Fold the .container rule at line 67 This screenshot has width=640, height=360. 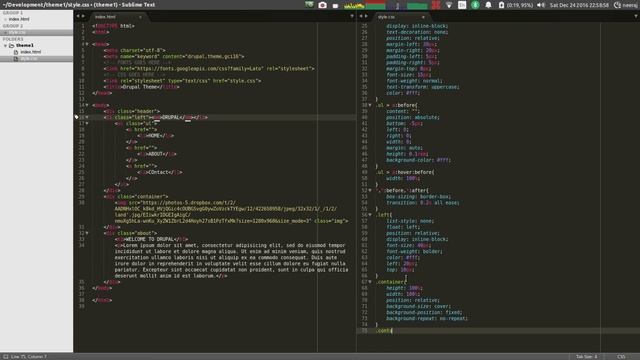pyautogui.click(x=370, y=282)
